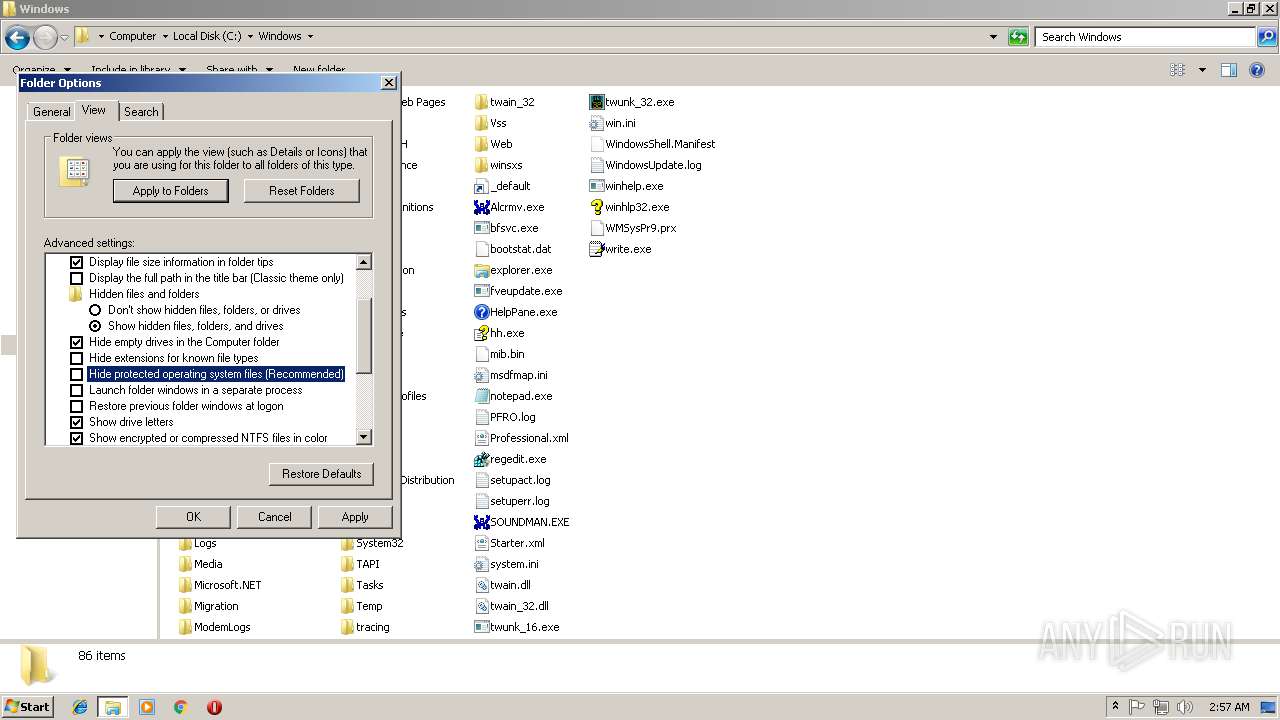Toggle the Show drive letters checkbox
This screenshot has width=1280, height=720.
(76, 422)
